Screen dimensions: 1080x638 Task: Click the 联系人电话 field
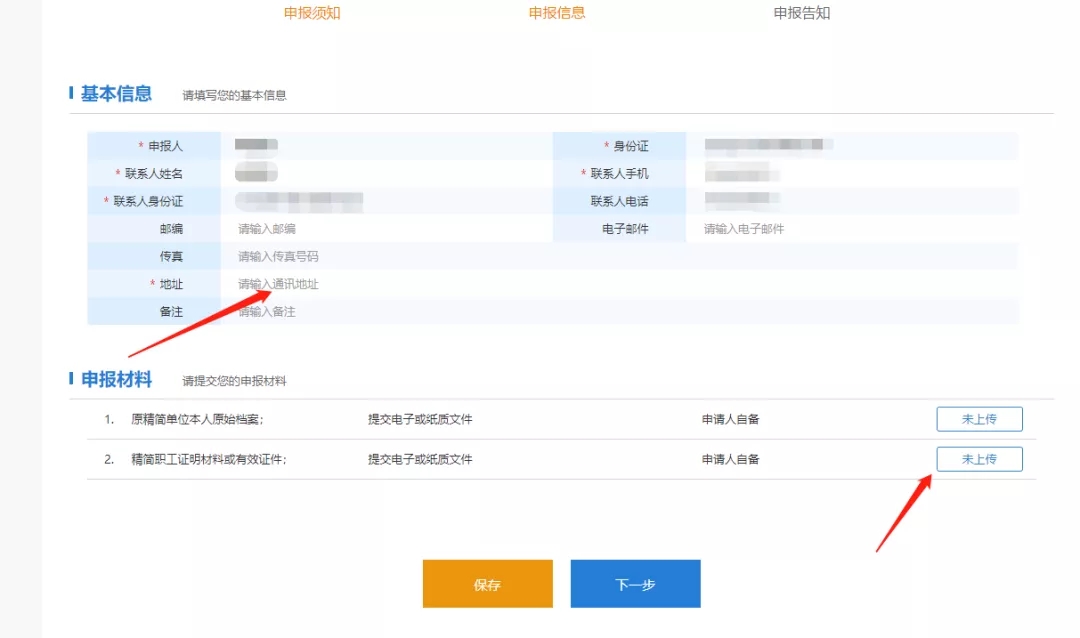click(852, 200)
